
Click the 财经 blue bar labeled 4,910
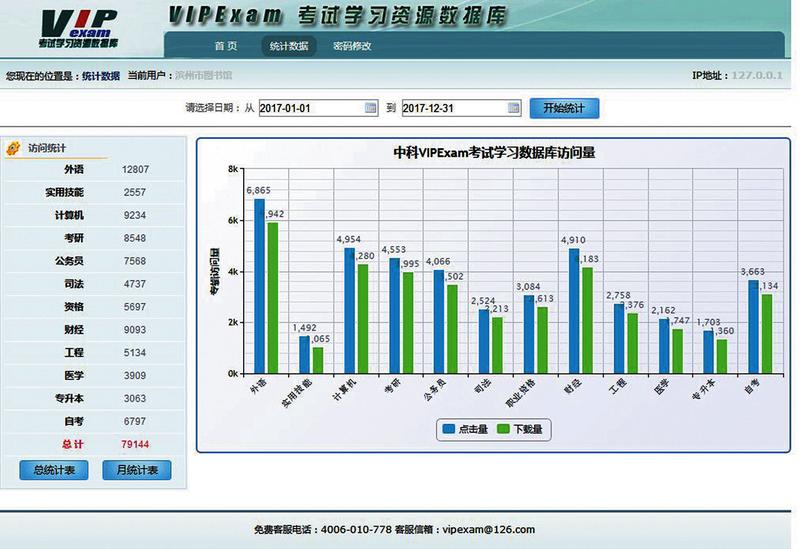pyautogui.click(x=574, y=311)
